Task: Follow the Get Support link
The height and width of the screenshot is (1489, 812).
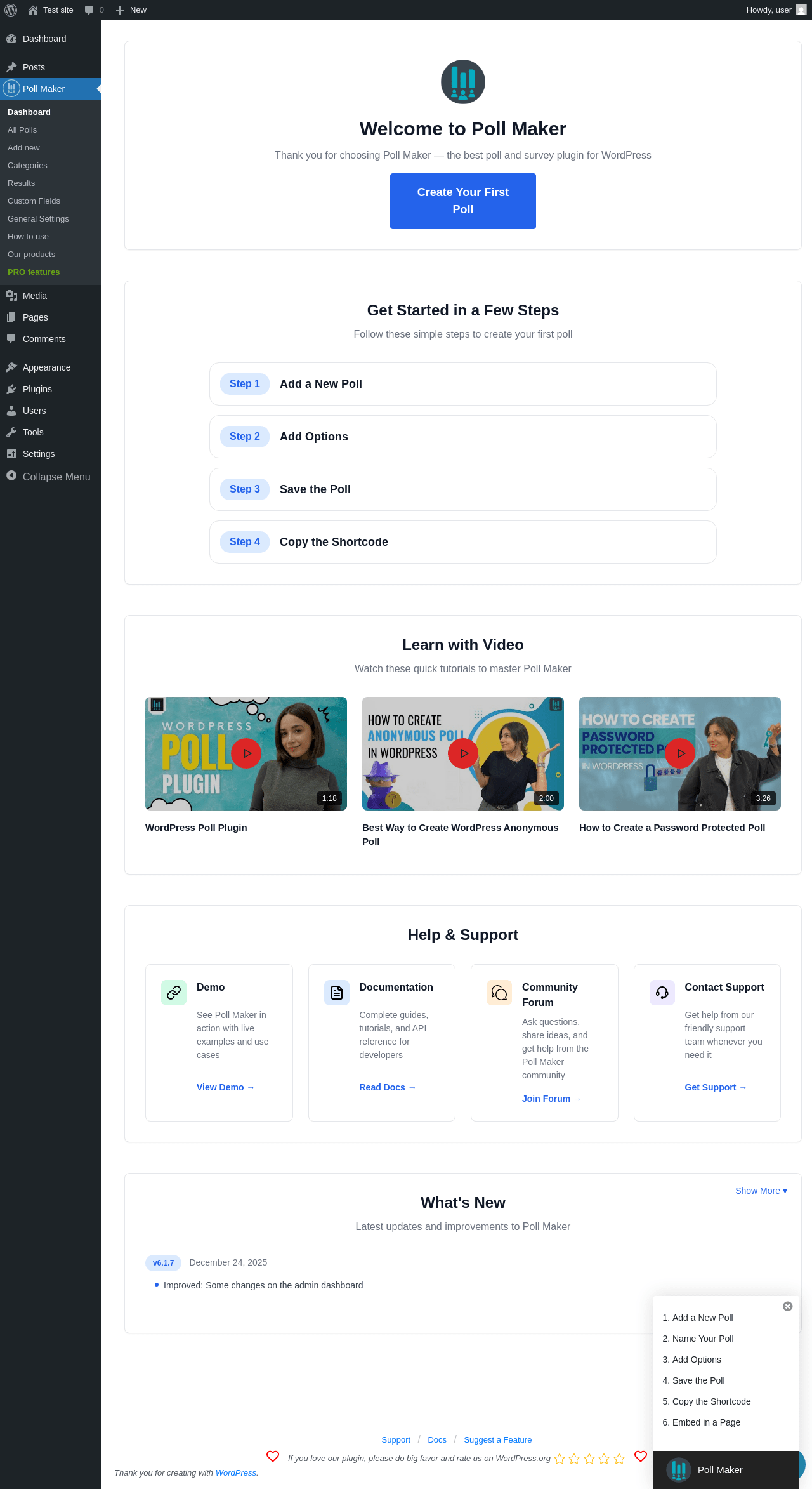Action: pyautogui.click(x=716, y=1087)
